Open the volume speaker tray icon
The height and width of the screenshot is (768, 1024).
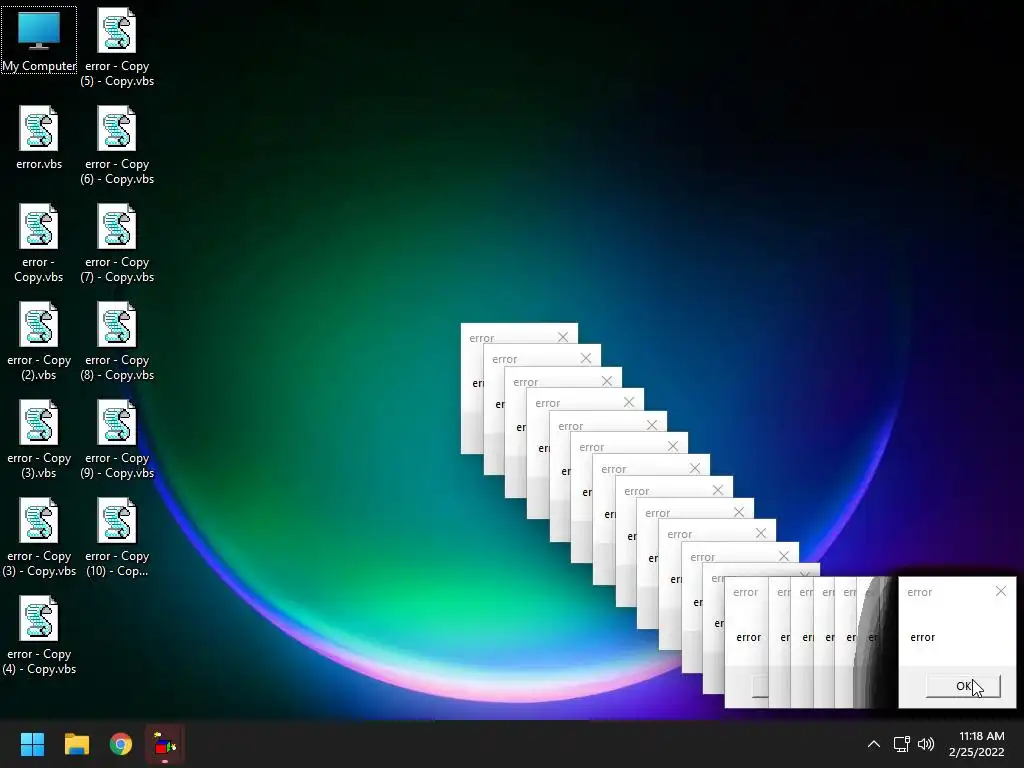pyautogui.click(x=926, y=744)
